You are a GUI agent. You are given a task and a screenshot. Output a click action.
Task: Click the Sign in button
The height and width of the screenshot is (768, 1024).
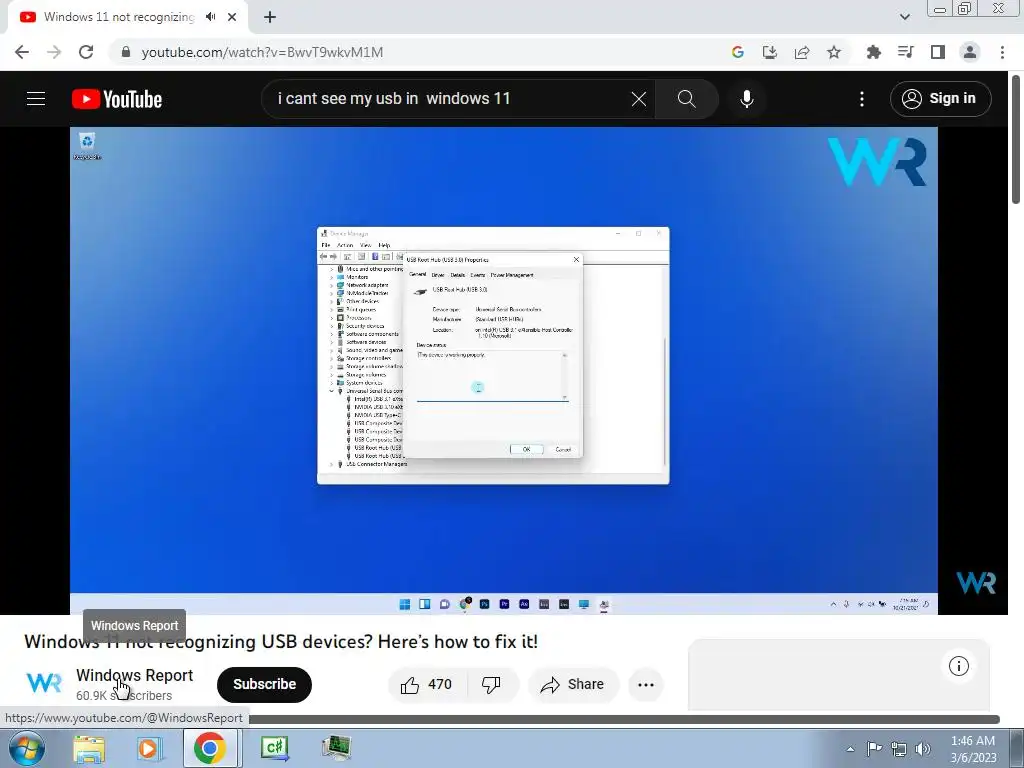click(940, 99)
